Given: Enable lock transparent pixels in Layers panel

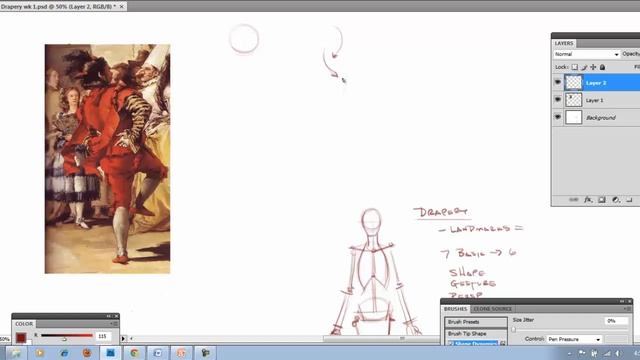Looking at the screenshot, I should pyautogui.click(x=575, y=67).
